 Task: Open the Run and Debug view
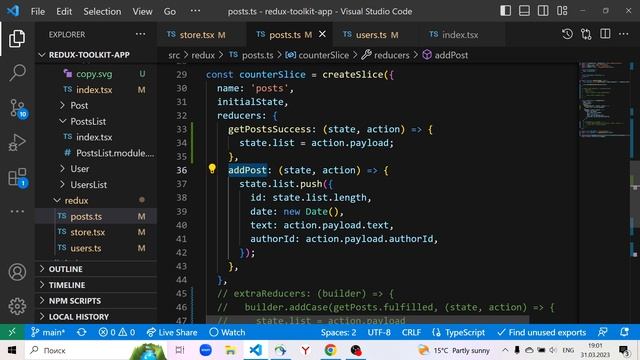point(17,142)
